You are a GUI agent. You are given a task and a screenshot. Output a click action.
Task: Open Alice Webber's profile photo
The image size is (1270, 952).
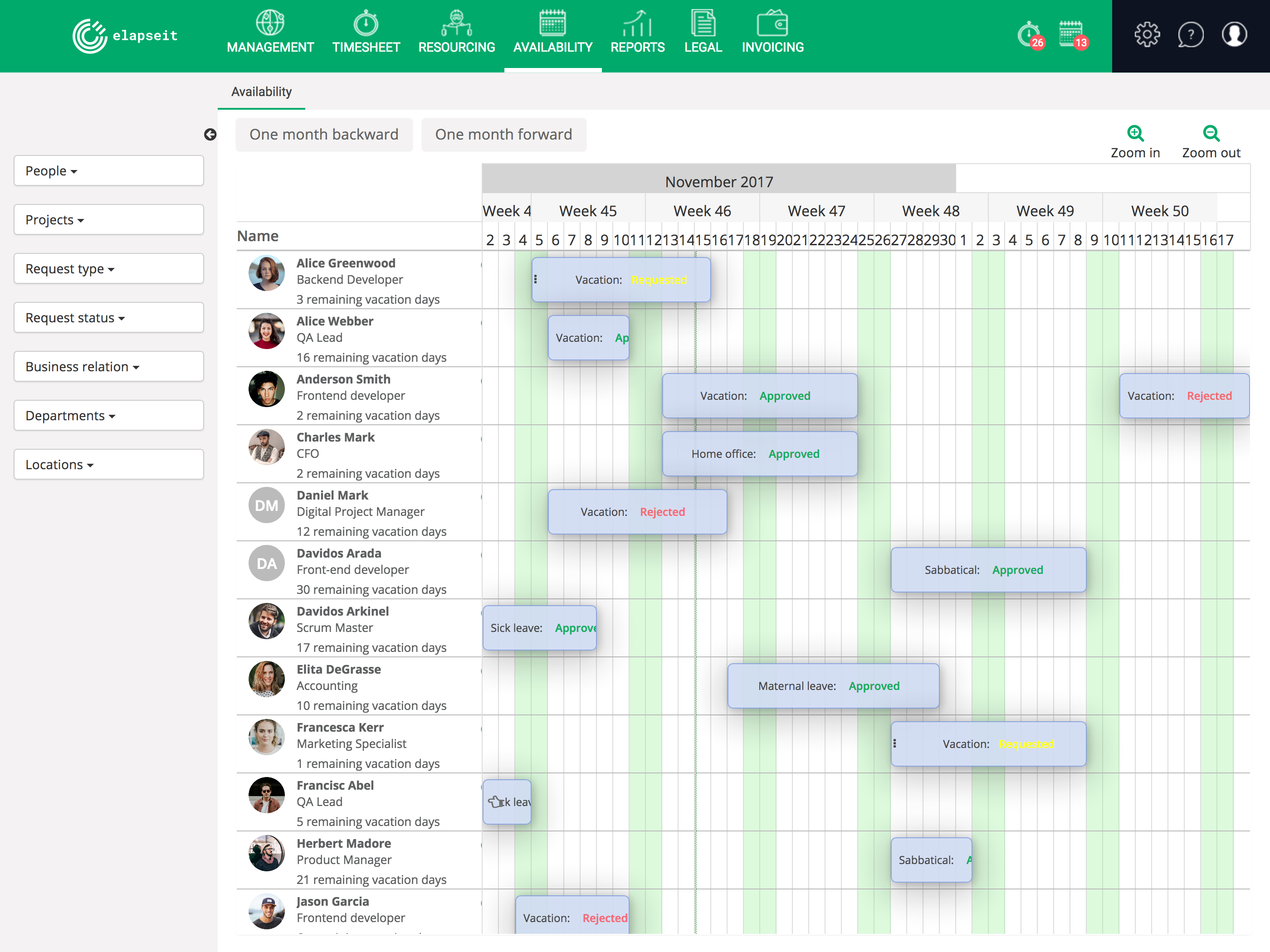(x=266, y=331)
